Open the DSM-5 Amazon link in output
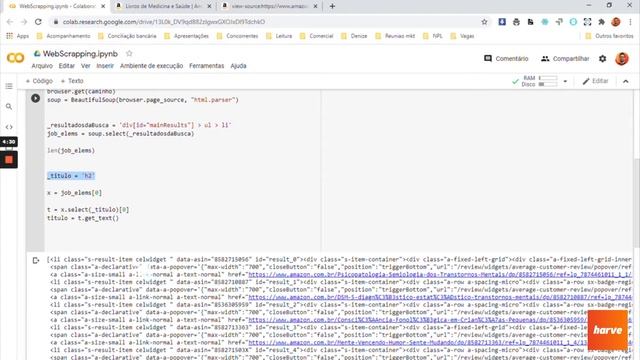Viewport: 640px width, 360px height. (440, 297)
